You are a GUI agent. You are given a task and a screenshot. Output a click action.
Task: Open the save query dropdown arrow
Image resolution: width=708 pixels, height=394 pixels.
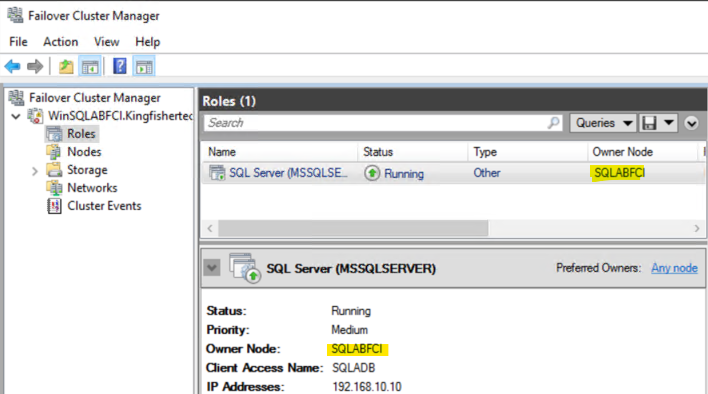pyautogui.click(x=669, y=123)
